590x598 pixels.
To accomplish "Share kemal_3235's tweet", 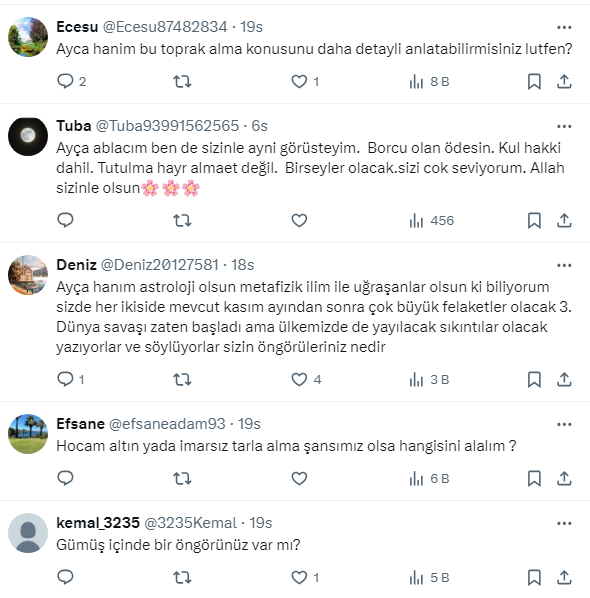I will [564, 577].
